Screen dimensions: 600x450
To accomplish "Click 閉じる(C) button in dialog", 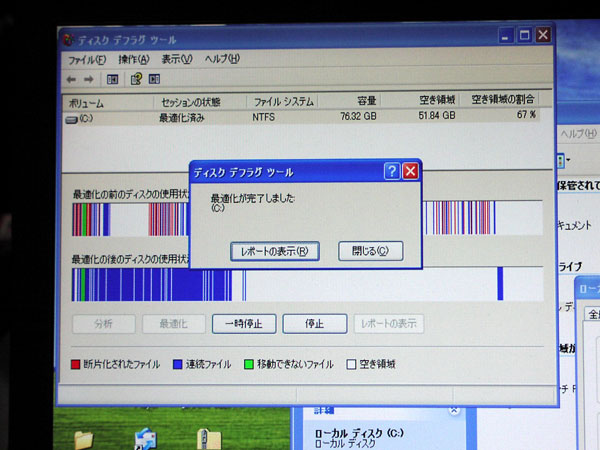I will [x=370, y=251].
